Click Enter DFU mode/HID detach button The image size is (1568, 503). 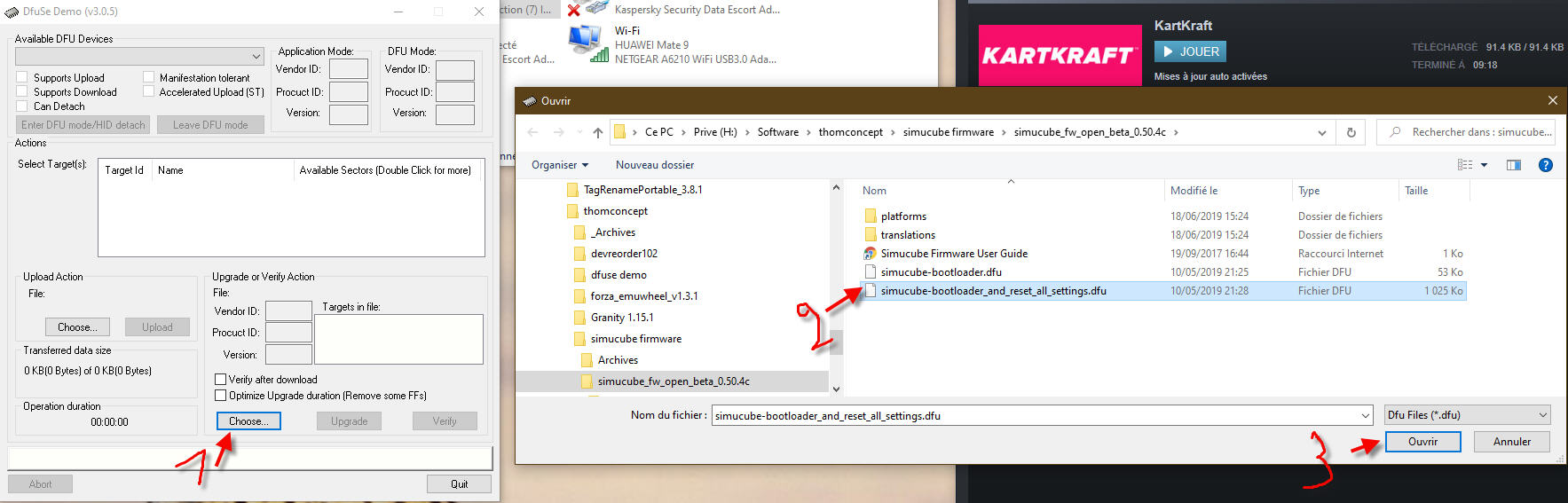(83, 125)
